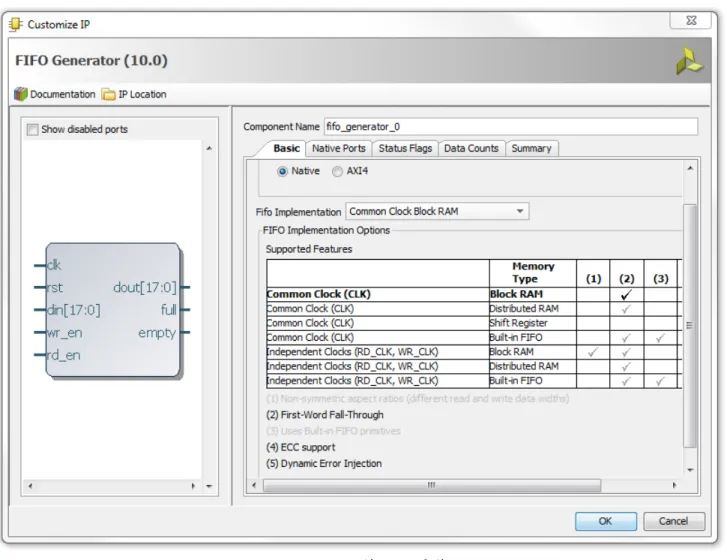Select the AXI4 interface radio button
Screen dimensions: 727x560
point(337,172)
